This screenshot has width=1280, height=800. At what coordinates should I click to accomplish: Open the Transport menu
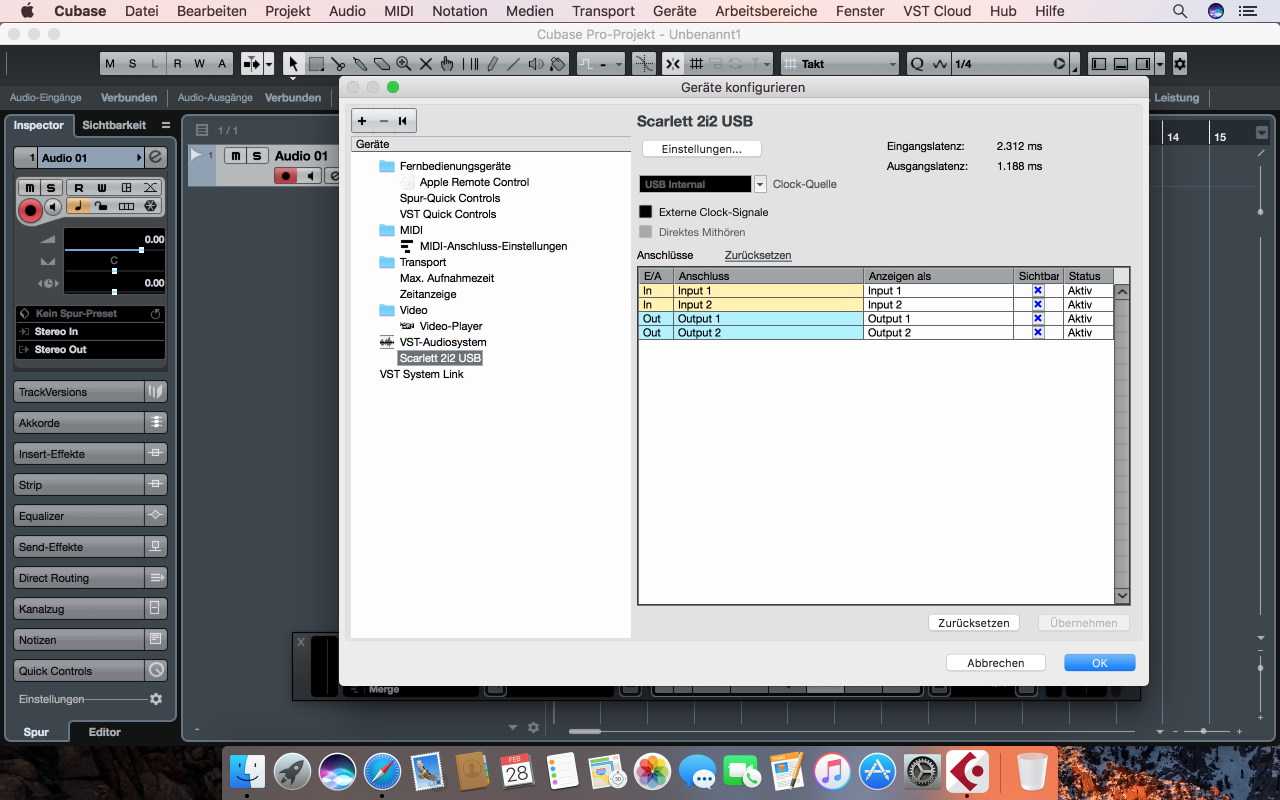pyautogui.click(x=603, y=11)
